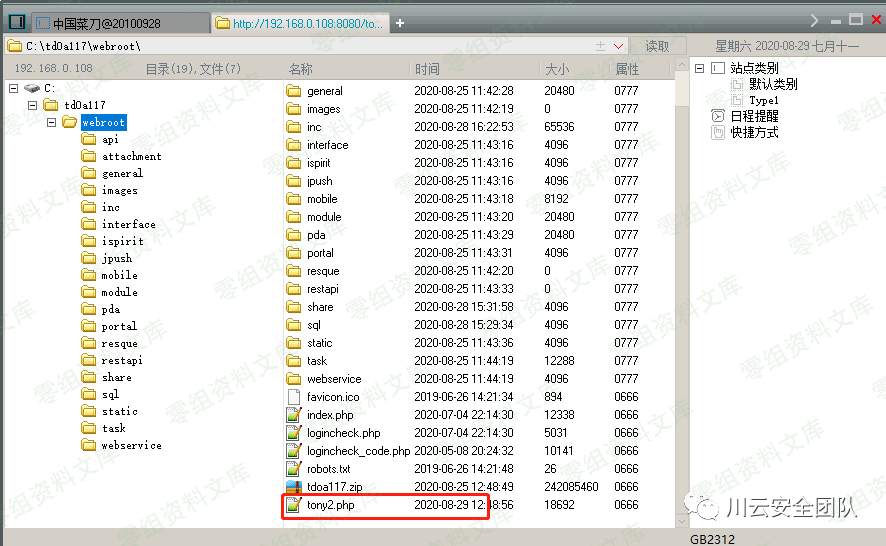886x546 pixels.
Task: Sort file list by 时间 column header
Action: [427, 69]
